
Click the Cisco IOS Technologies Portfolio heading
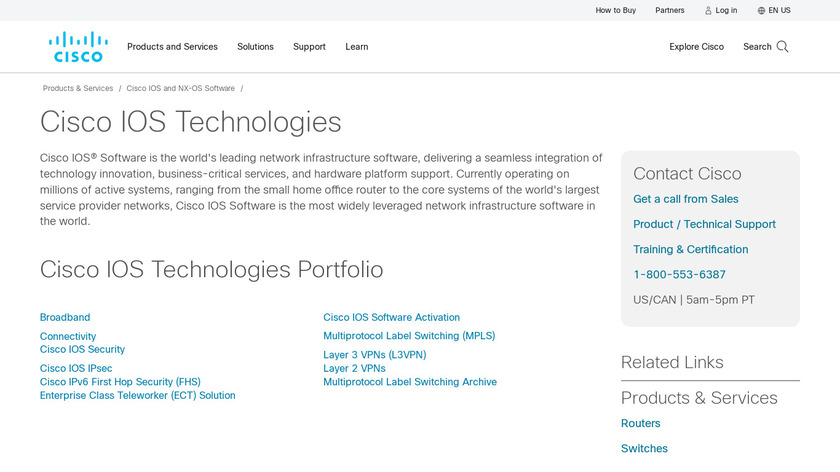coord(212,269)
